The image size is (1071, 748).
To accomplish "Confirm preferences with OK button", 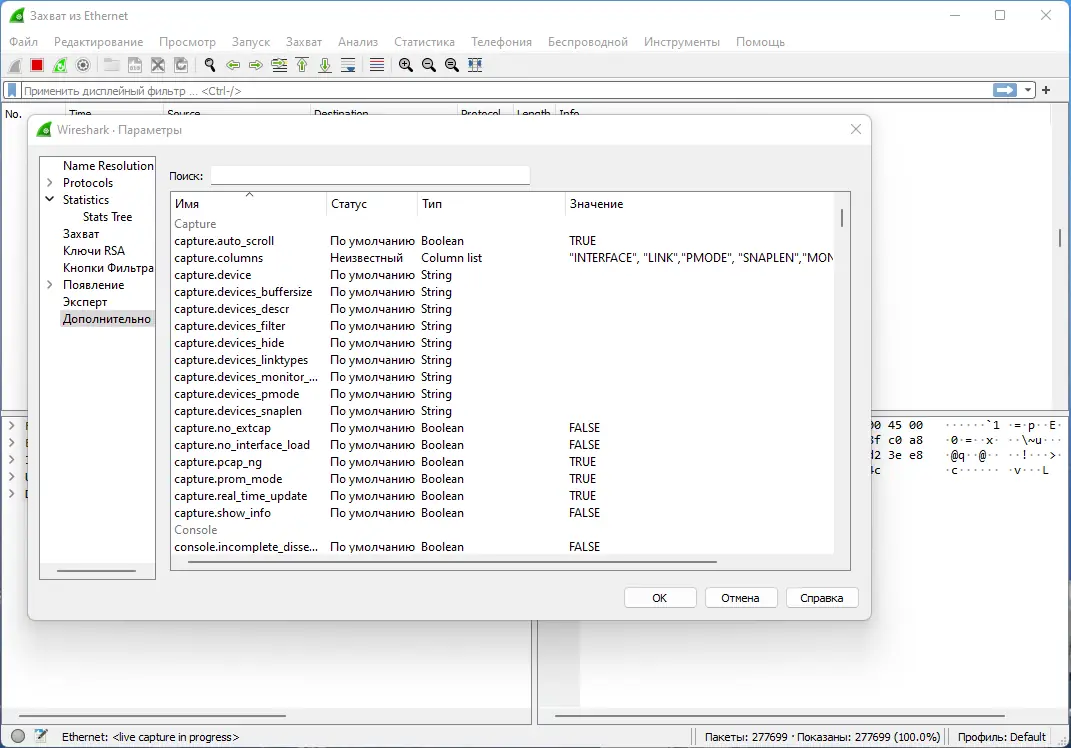I will tap(660, 598).
